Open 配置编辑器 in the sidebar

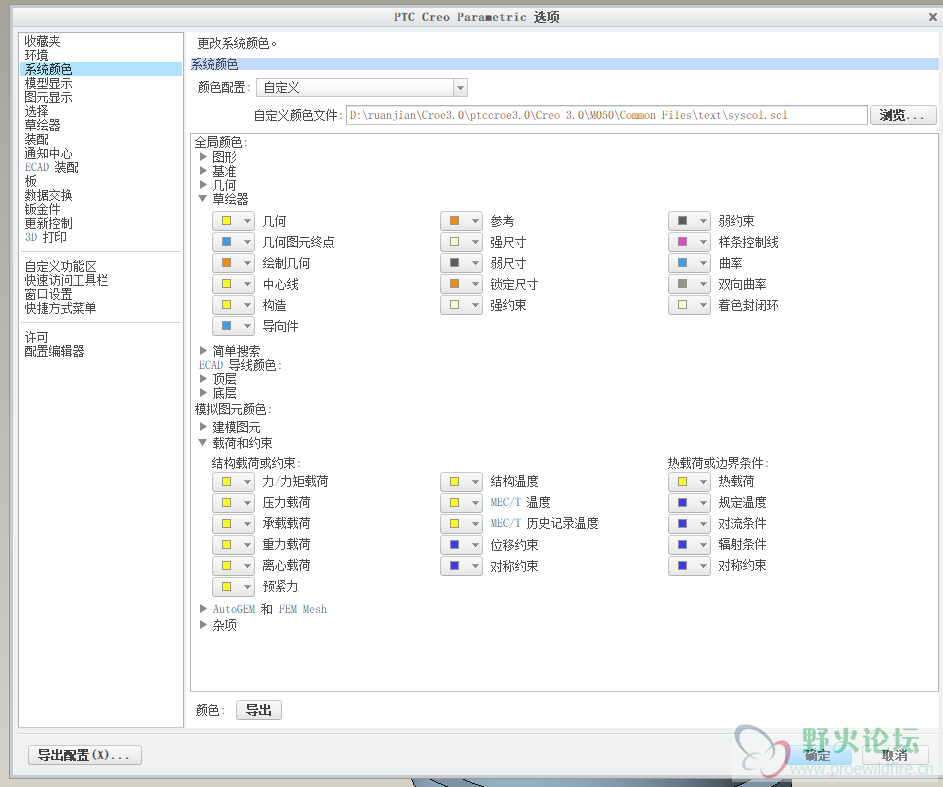pos(54,351)
